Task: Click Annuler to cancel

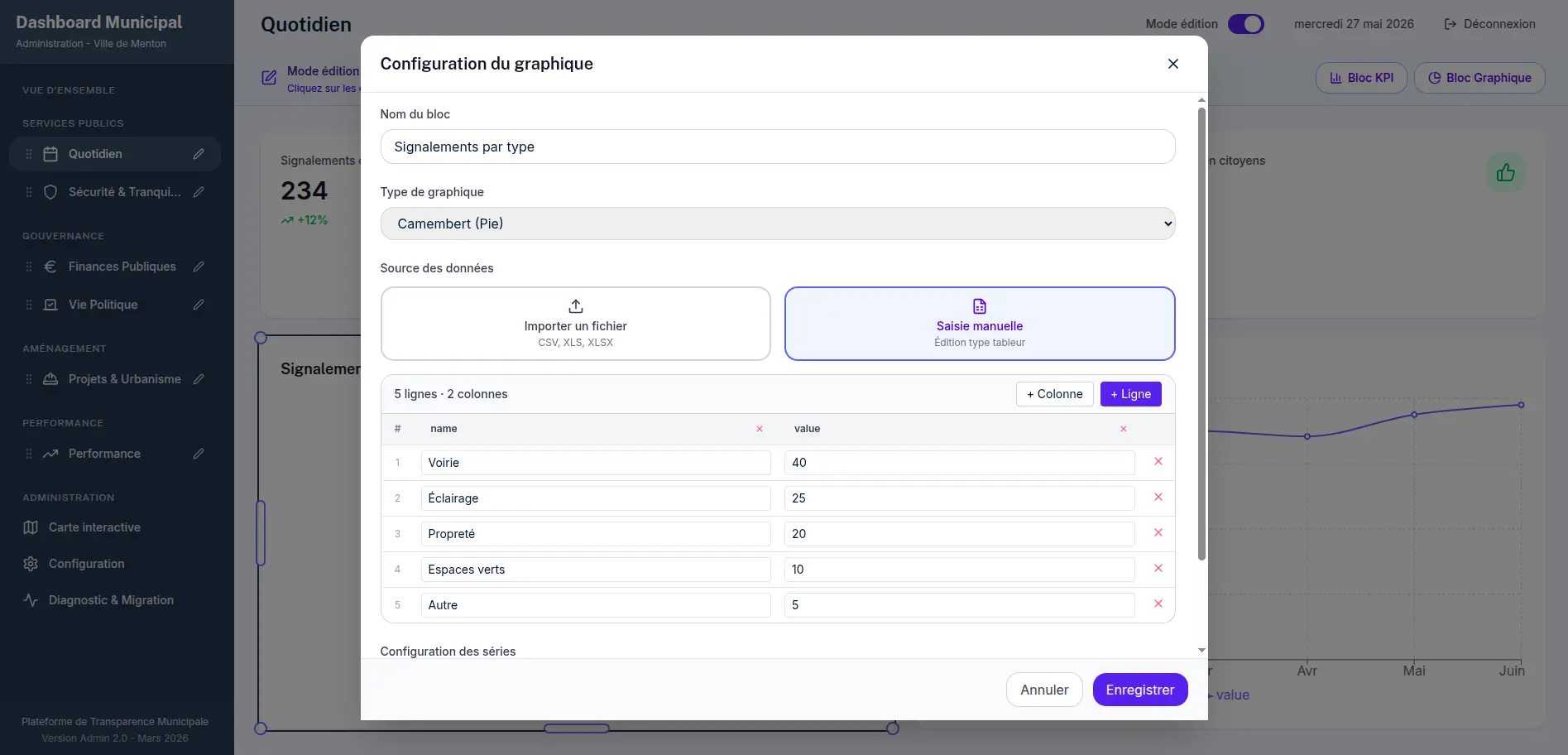Action: tap(1044, 690)
